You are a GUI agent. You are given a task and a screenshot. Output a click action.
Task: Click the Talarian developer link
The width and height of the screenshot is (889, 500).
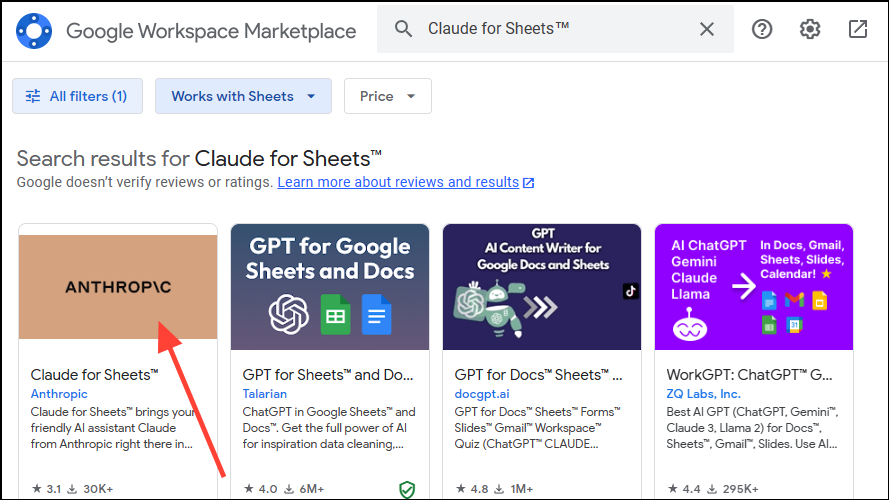tap(265, 393)
